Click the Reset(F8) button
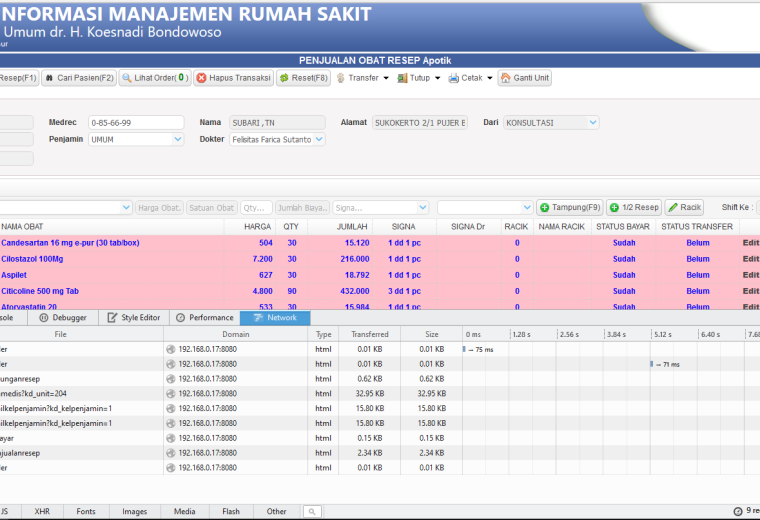This screenshot has width=760, height=520. pyautogui.click(x=303, y=78)
